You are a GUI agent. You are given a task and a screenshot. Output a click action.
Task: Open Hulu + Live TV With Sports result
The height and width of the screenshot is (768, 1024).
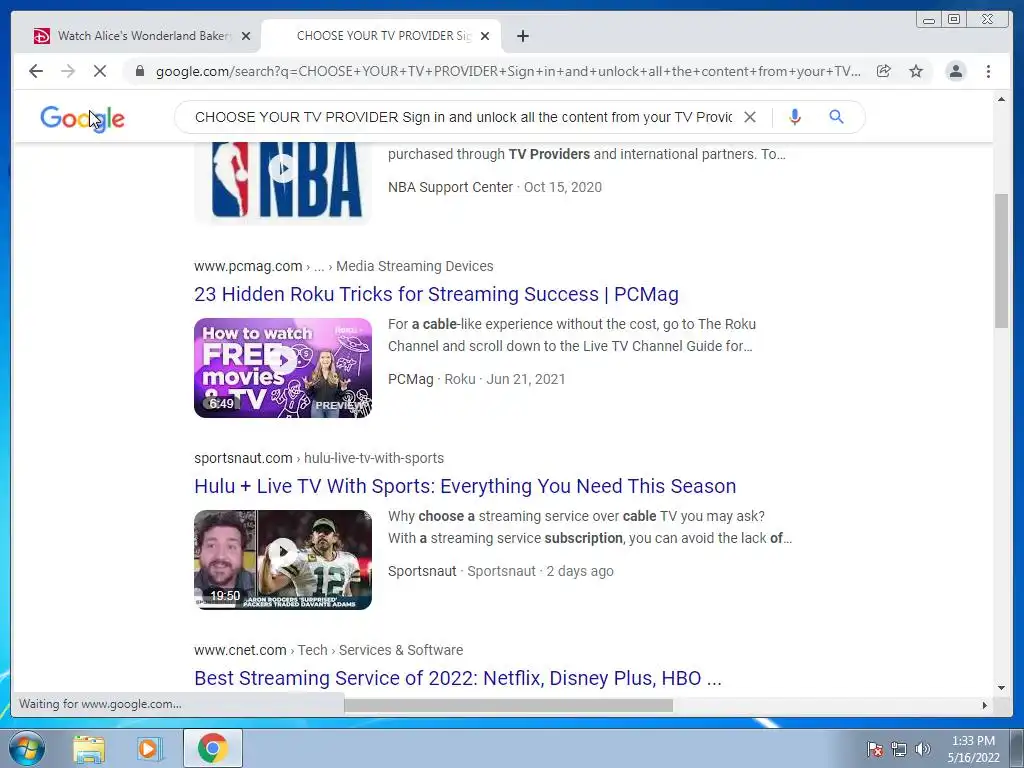point(465,487)
